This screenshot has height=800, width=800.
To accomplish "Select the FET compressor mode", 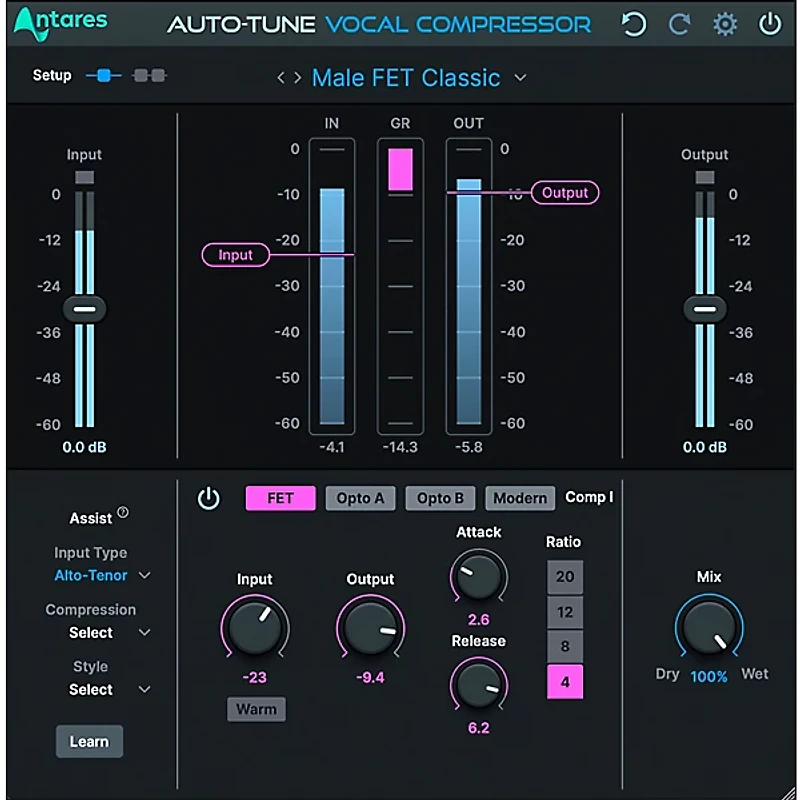I will pyautogui.click(x=281, y=498).
